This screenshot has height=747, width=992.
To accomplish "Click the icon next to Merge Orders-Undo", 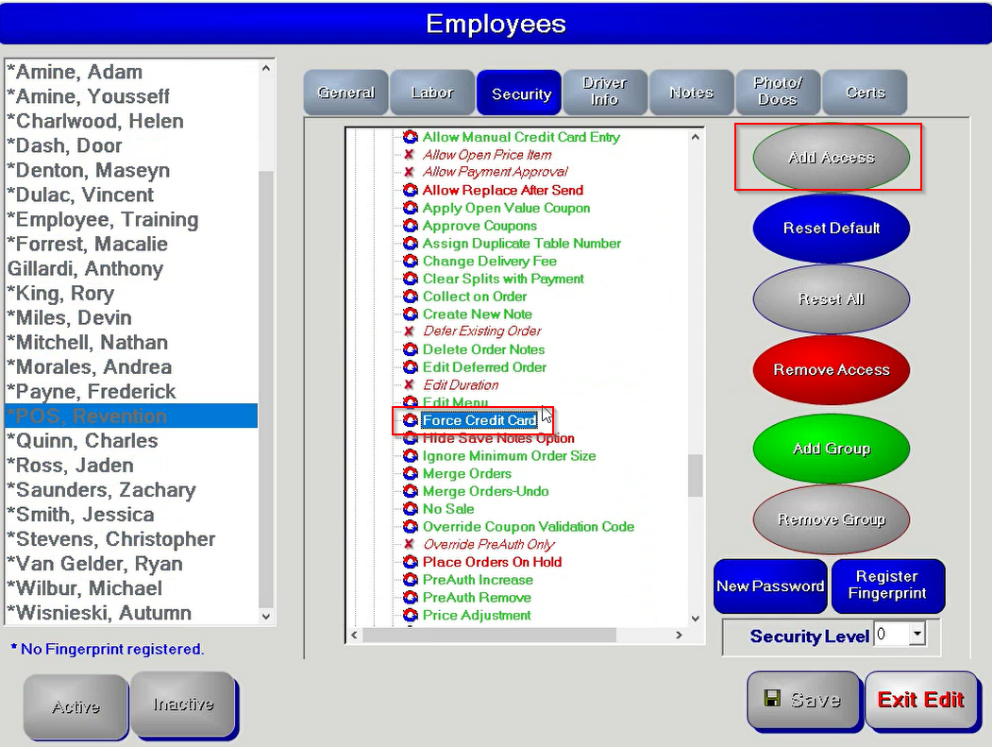I will coord(410,491).
